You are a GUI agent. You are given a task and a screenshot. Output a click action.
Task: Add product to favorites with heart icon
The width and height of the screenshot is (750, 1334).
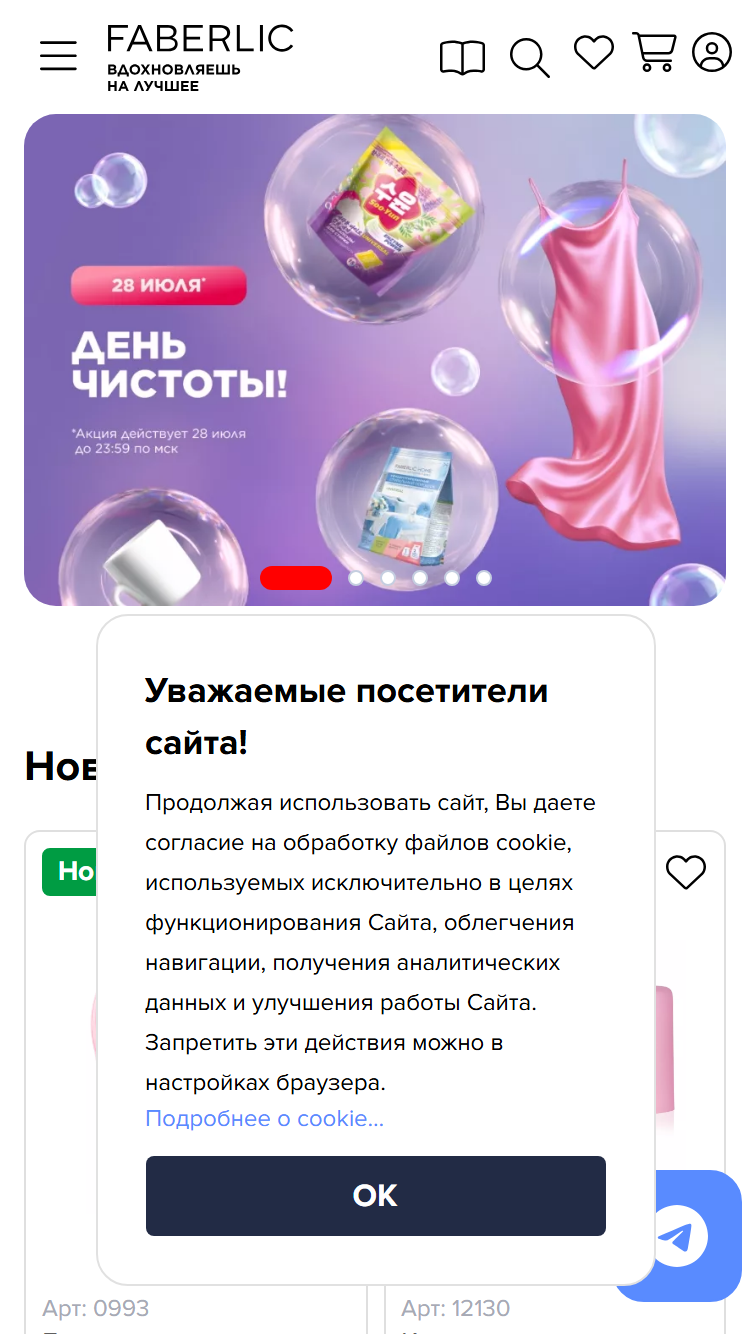click(x=686, y=872)
